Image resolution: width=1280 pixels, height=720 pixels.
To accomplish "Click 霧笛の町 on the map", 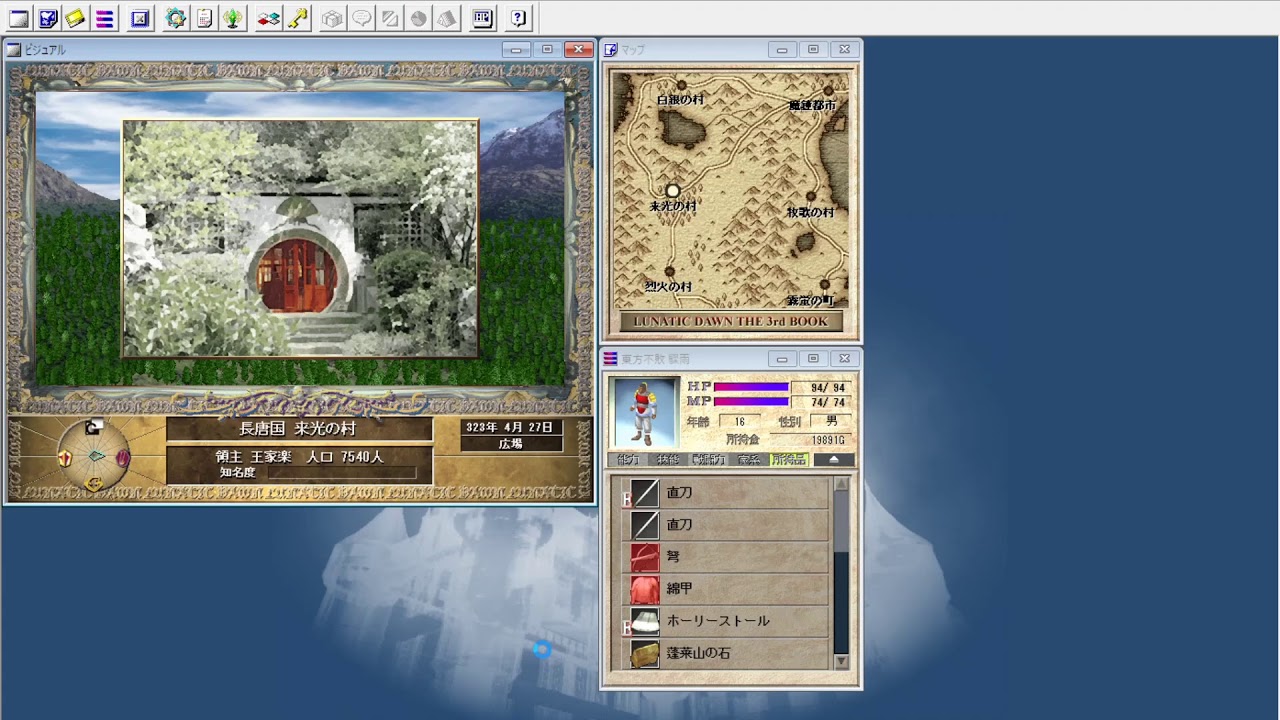I will coord(810,300).
